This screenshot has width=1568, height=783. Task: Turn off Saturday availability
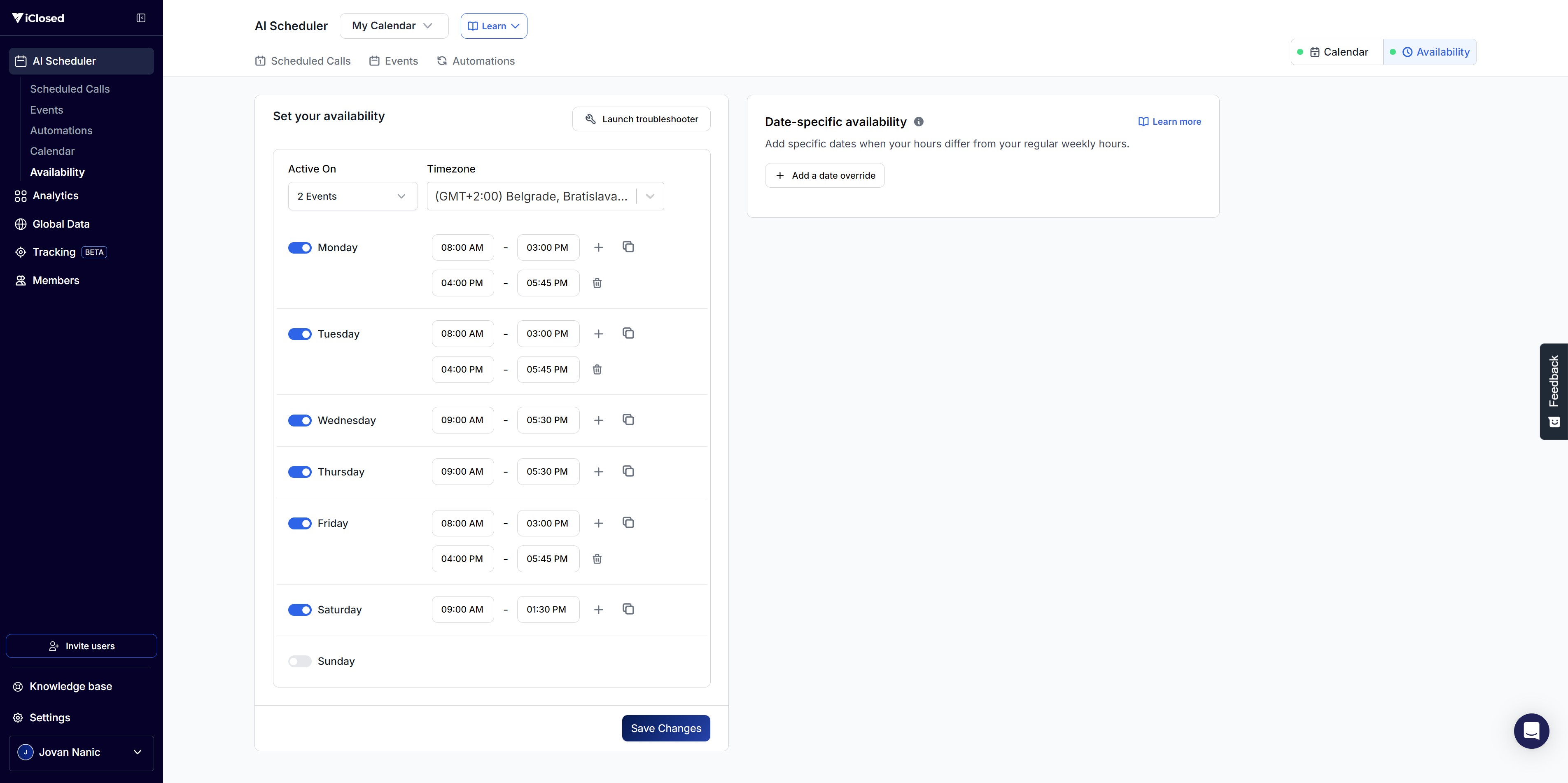pos(299,610)
